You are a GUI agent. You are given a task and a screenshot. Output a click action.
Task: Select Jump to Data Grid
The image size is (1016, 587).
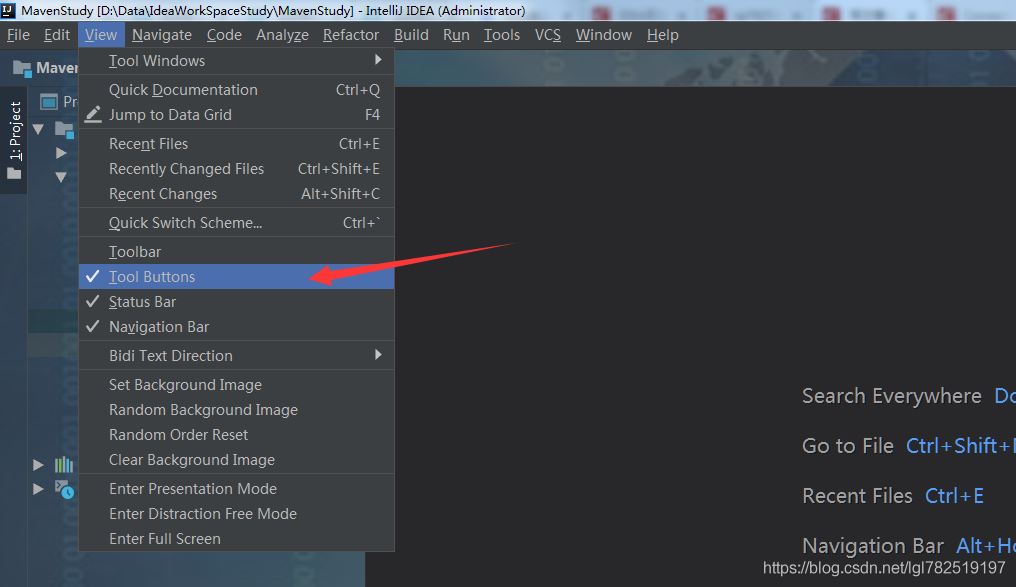coord(237,115)
